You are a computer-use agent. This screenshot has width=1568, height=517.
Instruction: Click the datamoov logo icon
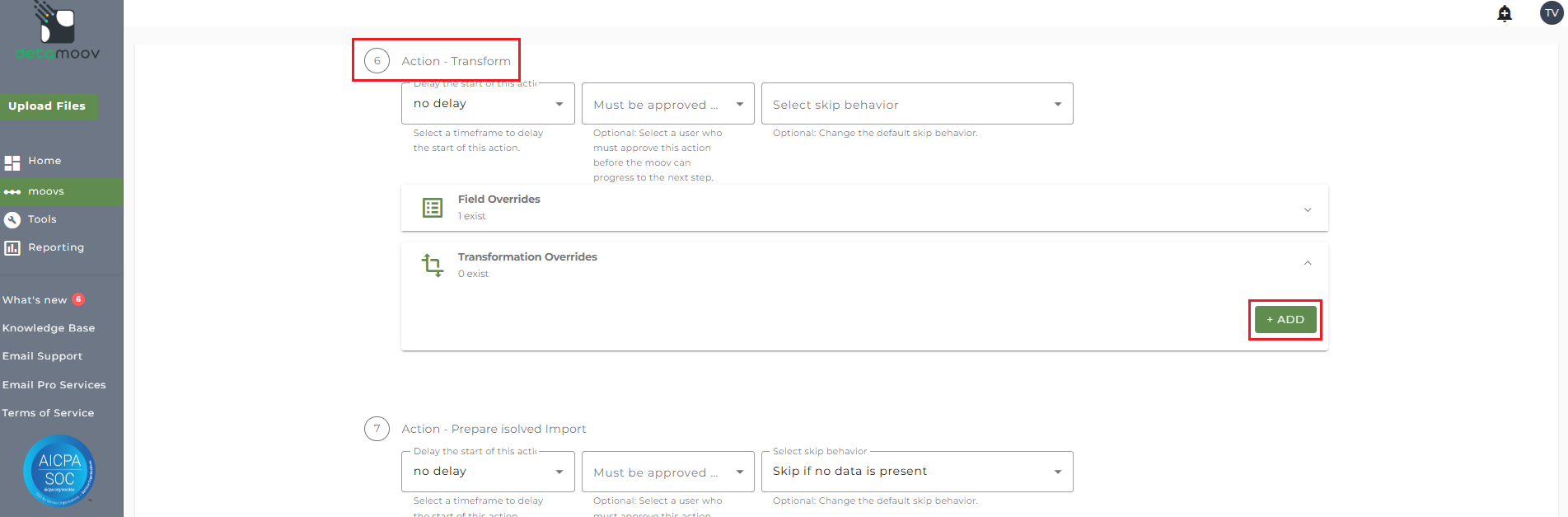click(57, 24)
